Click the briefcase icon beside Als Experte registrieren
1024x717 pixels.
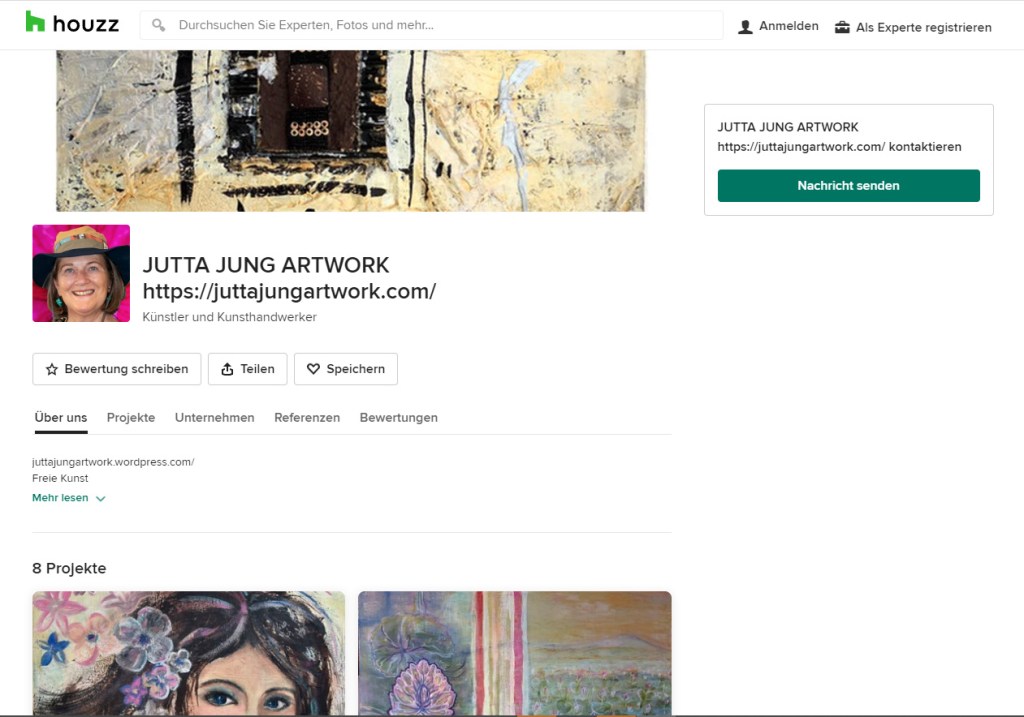pos(841,27)
